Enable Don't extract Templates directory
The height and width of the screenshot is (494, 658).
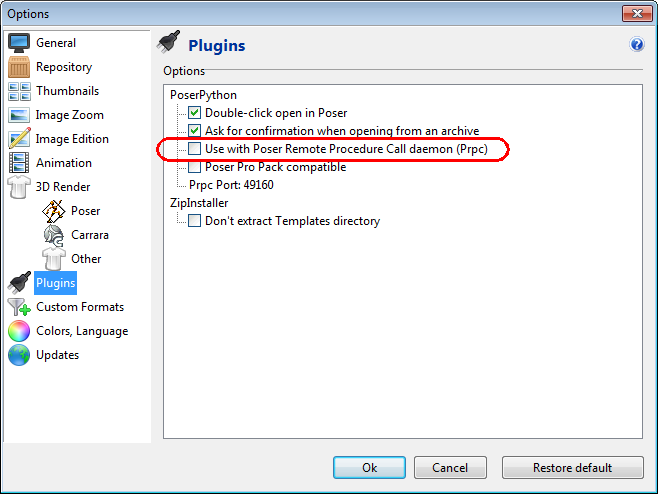[x=194, y=220]
